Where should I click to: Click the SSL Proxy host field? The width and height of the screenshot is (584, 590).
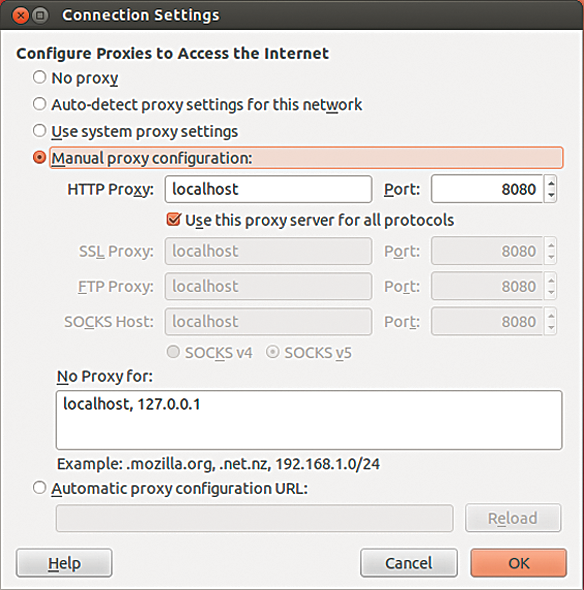pyautogui.click(x=268, y=251)
